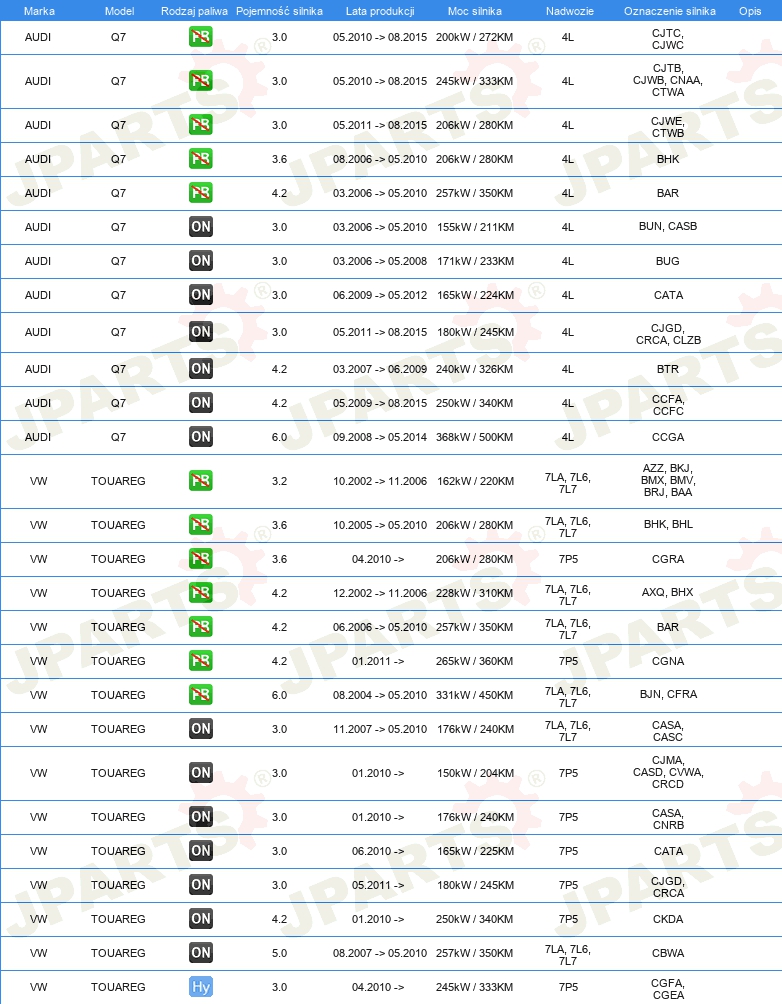Click the petrol icon in the Touareg CGNA row

200,661
